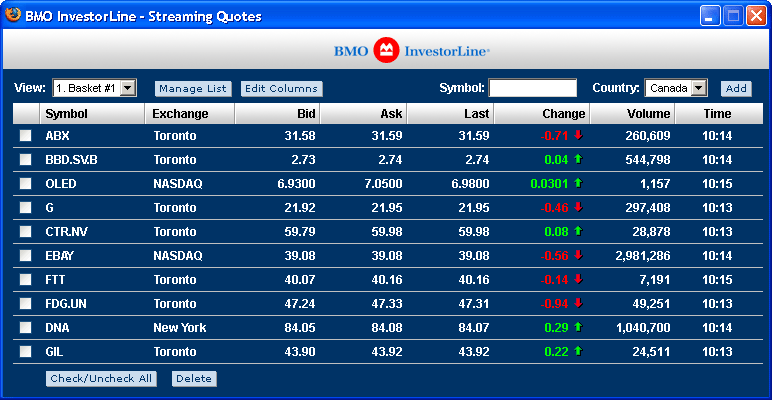Click green up arrow in DNA row
The width and height of the screenshot is (772, 400).
point(579,327)
